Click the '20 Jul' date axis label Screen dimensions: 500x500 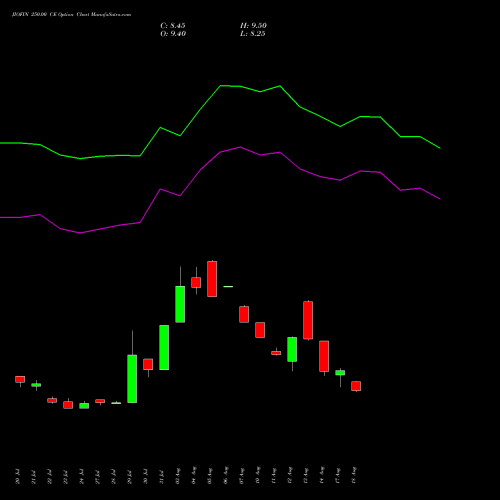click(x=17, y=476)
